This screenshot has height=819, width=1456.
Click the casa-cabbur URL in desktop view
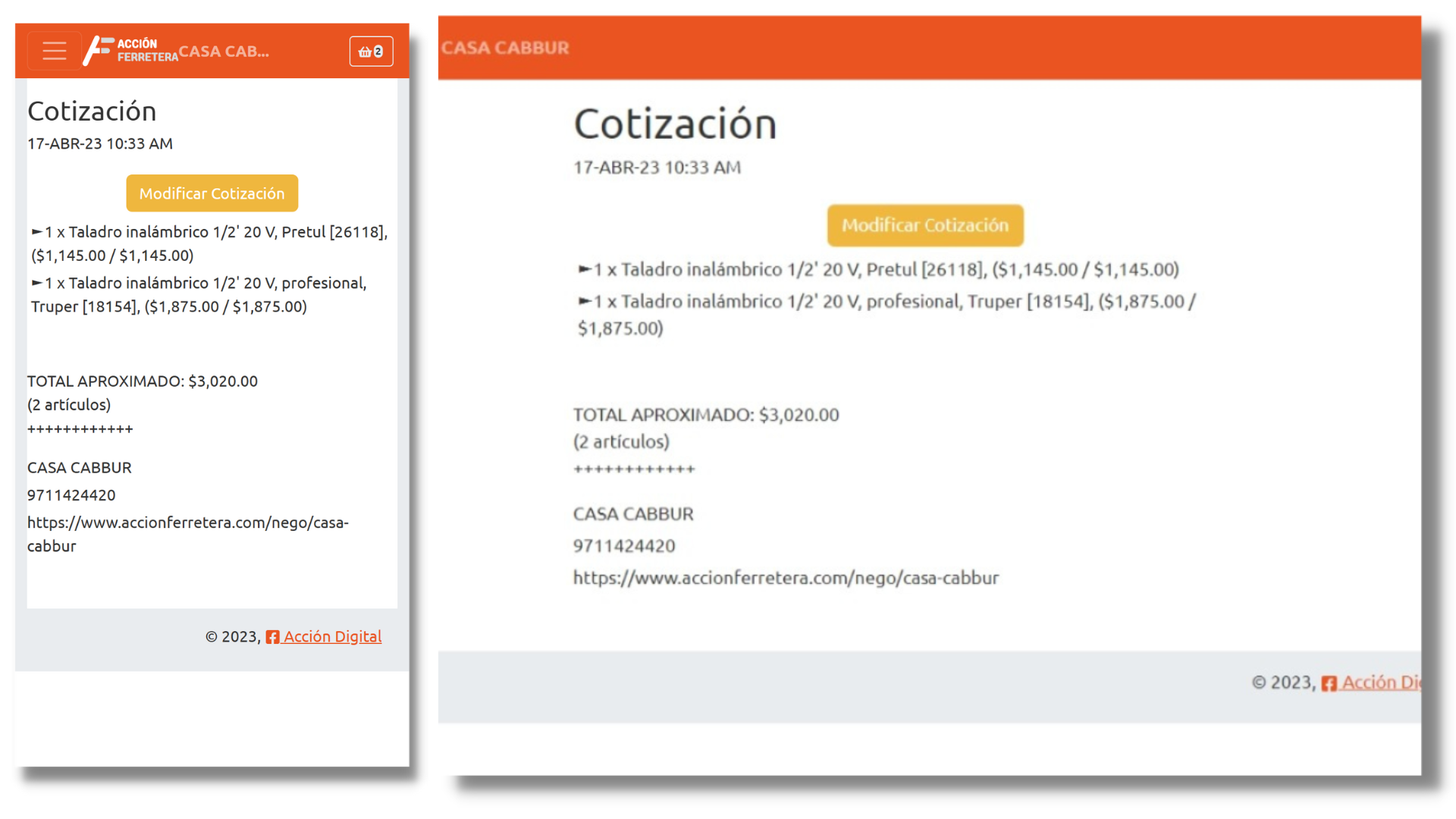(x=785, y=578)
